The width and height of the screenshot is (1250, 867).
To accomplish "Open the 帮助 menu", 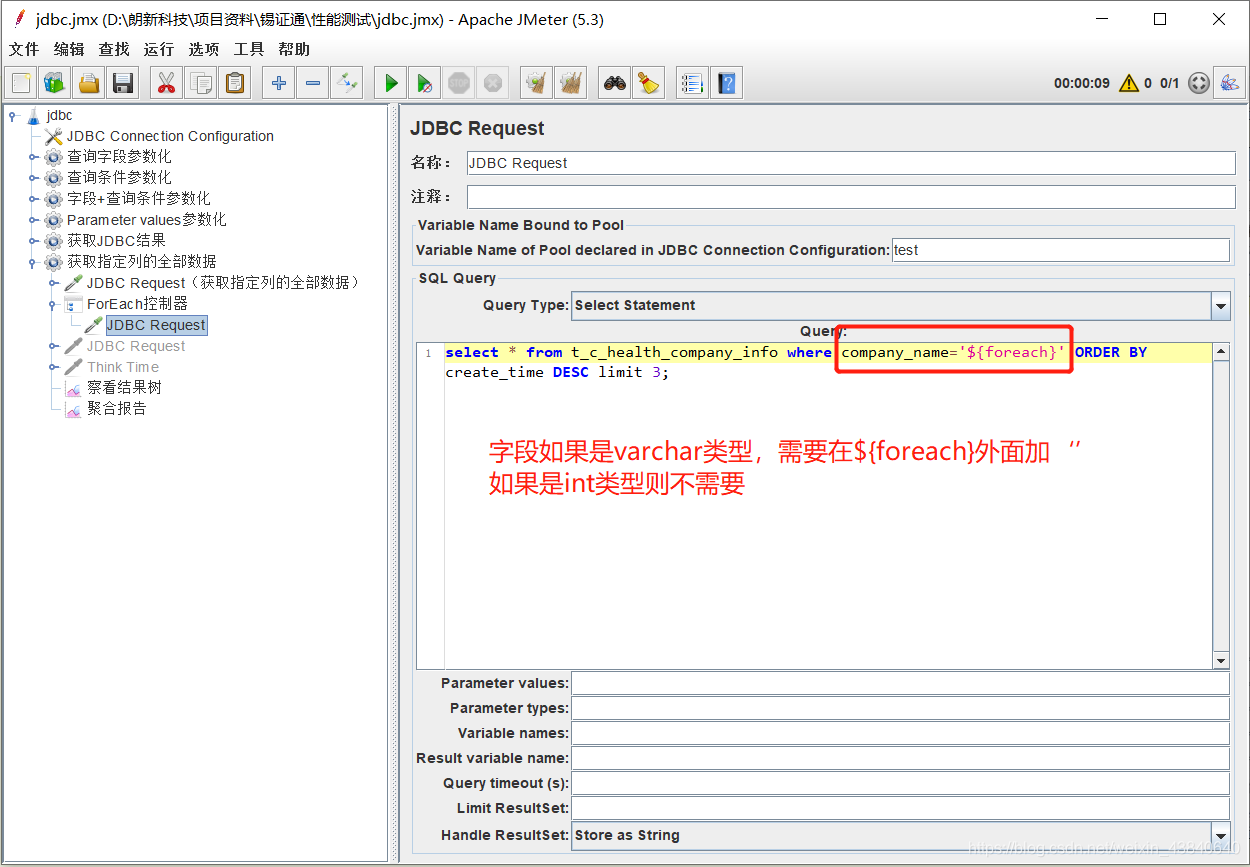I will pos(294,49).
